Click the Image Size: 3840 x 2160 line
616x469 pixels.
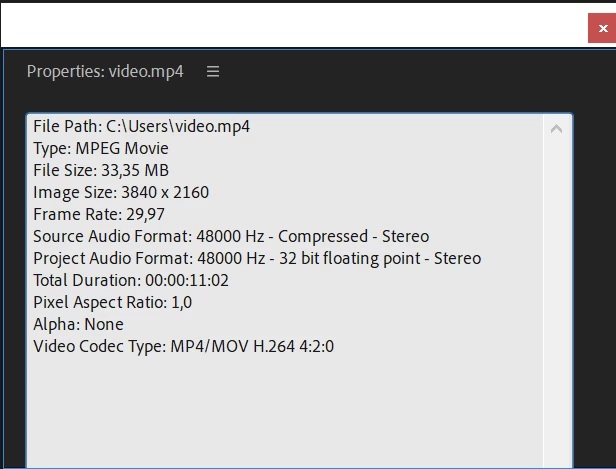click(121, 192)
